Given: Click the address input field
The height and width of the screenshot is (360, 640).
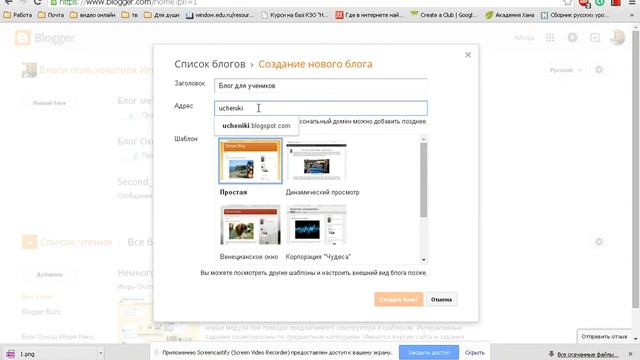Looking at the screenshot, I should (321, 108).
